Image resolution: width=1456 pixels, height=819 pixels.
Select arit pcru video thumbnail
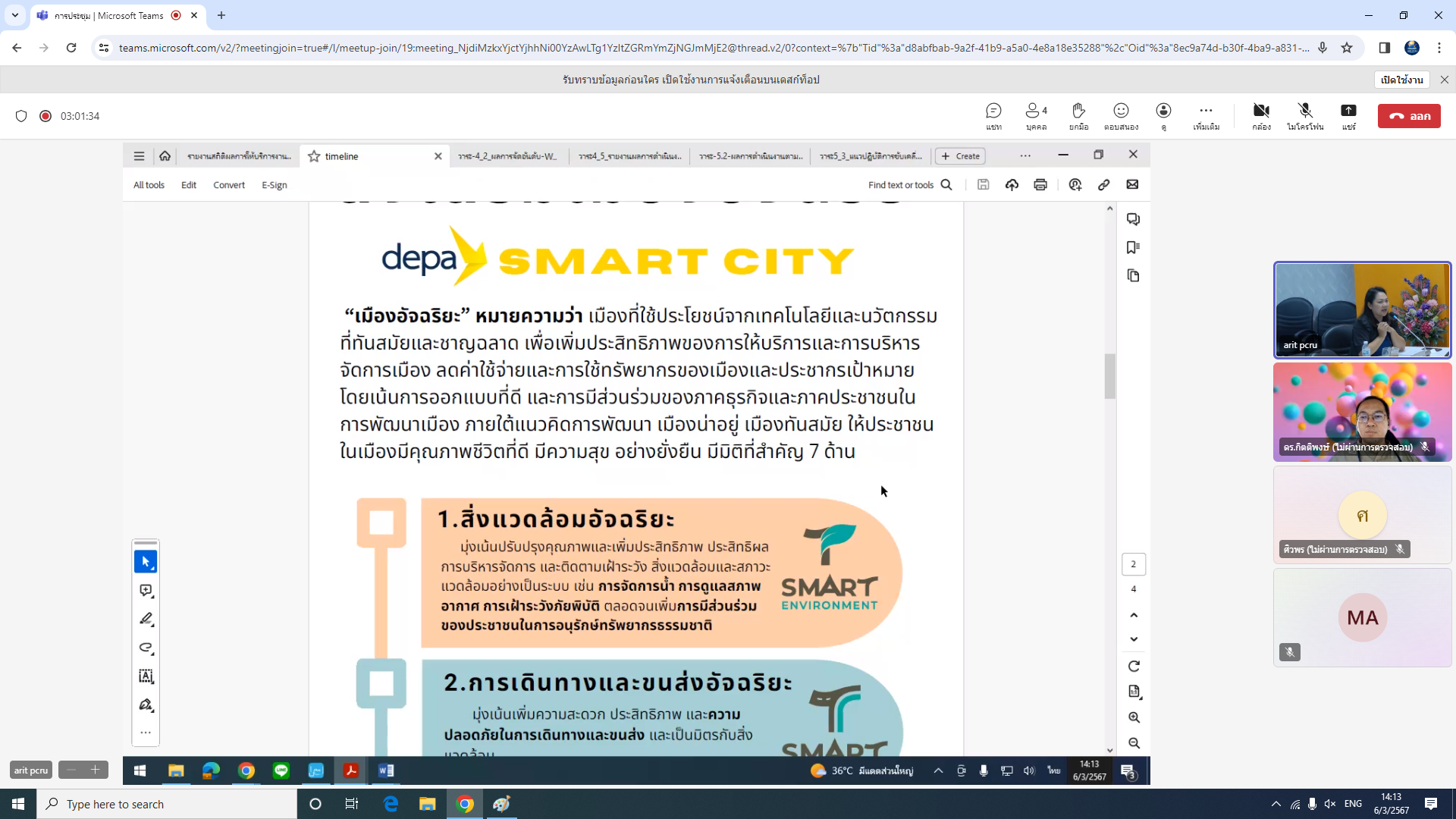[1362, 309]
